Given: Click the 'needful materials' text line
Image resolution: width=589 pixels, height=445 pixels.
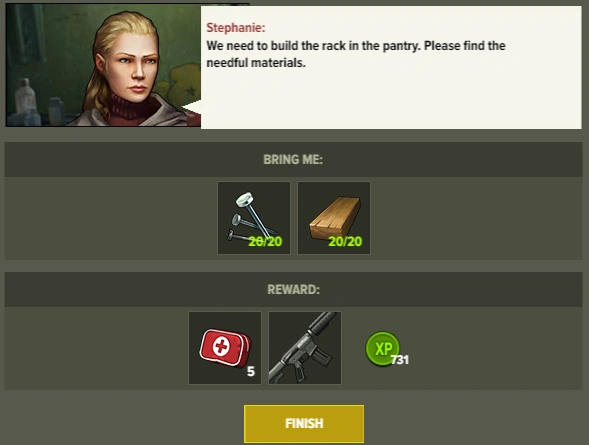Looking at the screenshot, I should tap(256, 63).
